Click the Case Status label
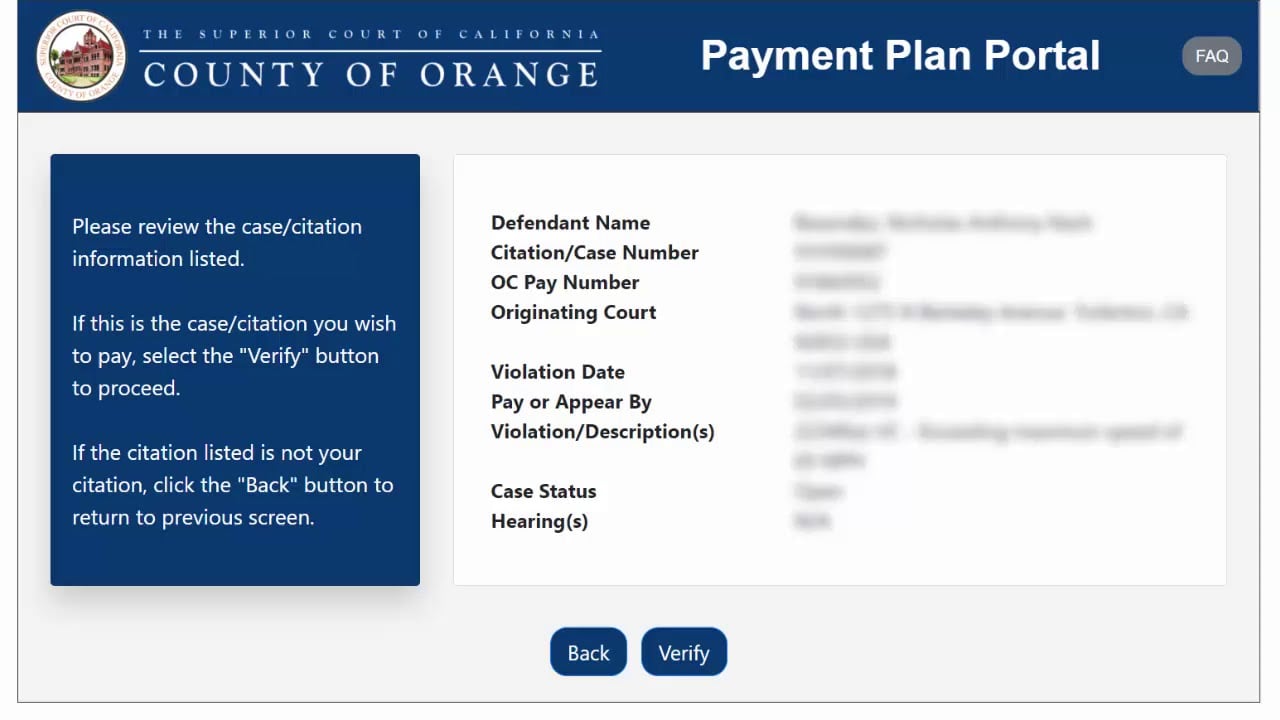This screenshot has width=1280, height=720. pyautogui.click(x=543, y=491)
